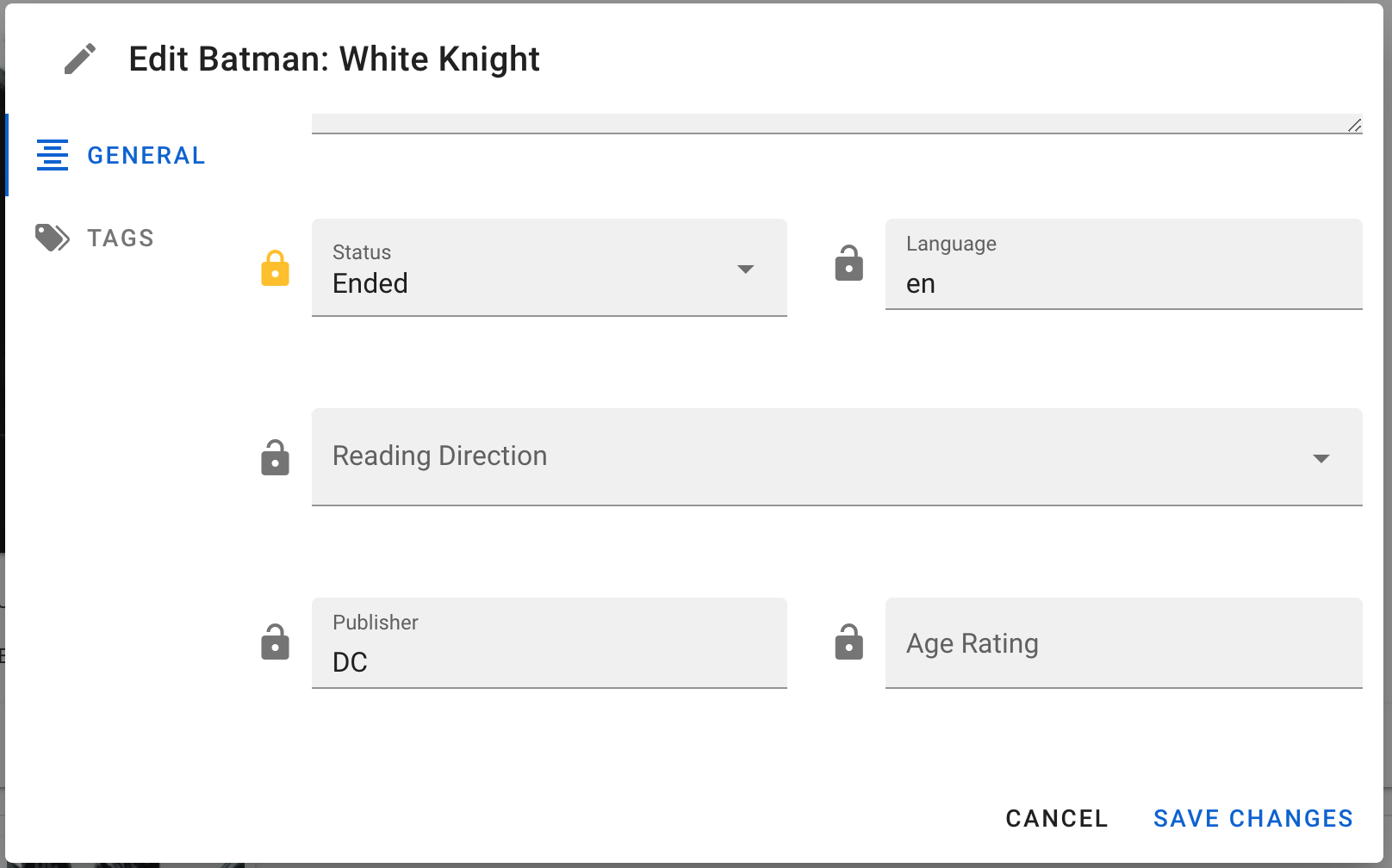Click the pencil edit icon in dialog title
1392x868 pixels.
pos(80,59)
